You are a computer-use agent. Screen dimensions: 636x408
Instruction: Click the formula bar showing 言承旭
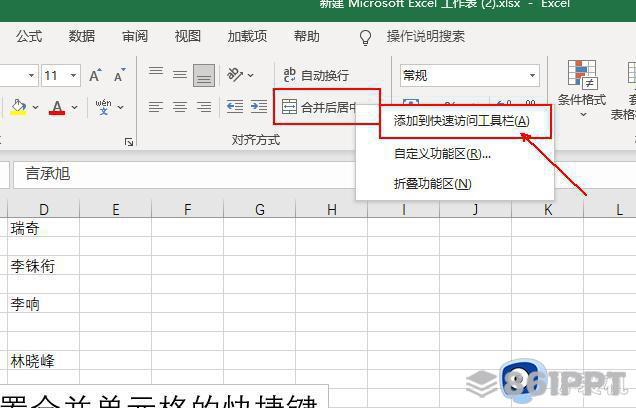185,174
